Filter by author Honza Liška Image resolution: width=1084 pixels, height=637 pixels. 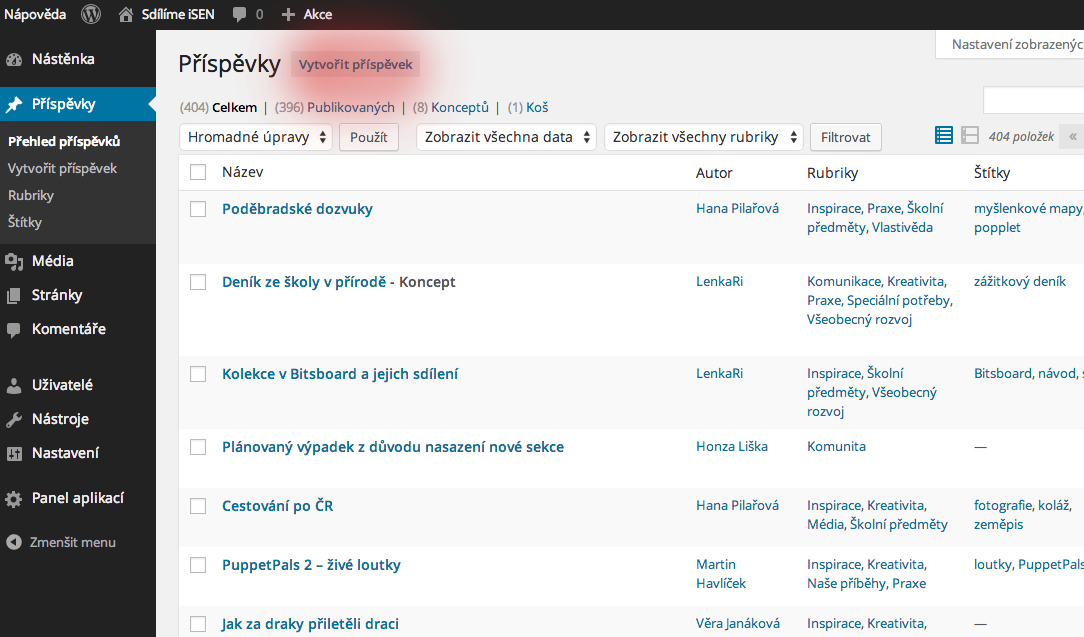click(x=732, y=447)
